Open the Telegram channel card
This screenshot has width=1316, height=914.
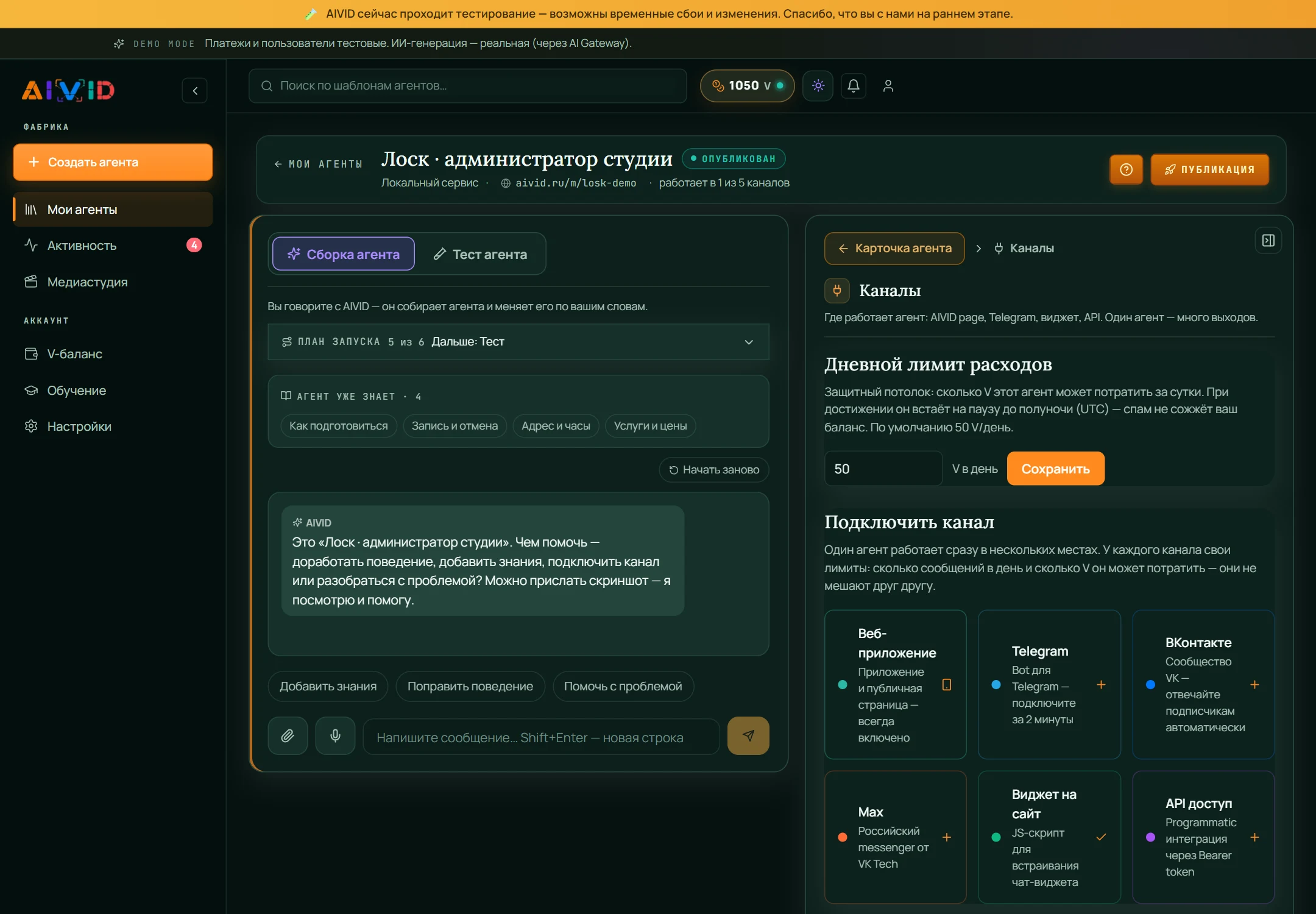tap(1049, 685)
